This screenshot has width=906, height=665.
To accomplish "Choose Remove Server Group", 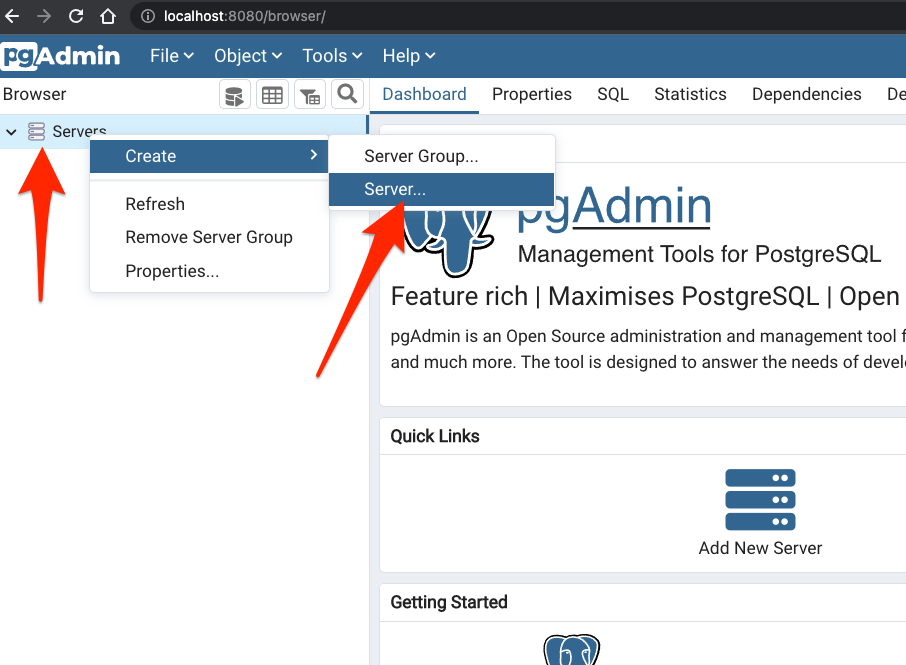I will point(209,237).
